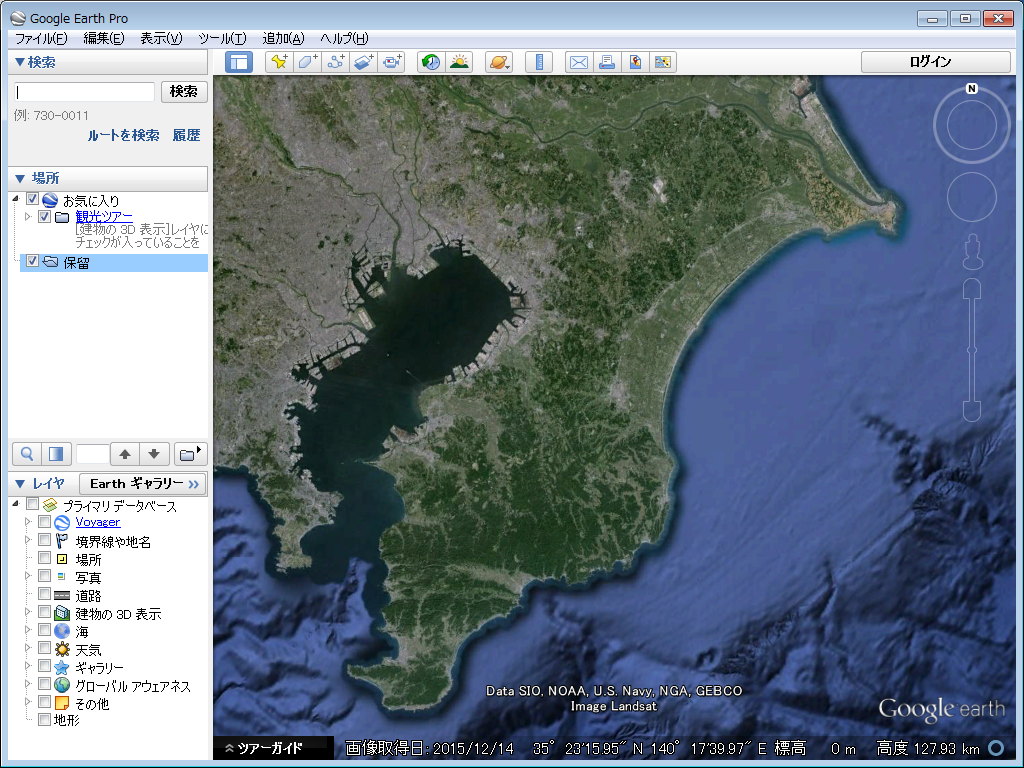Expand the Voyager layer node

[x=27, y=522]
